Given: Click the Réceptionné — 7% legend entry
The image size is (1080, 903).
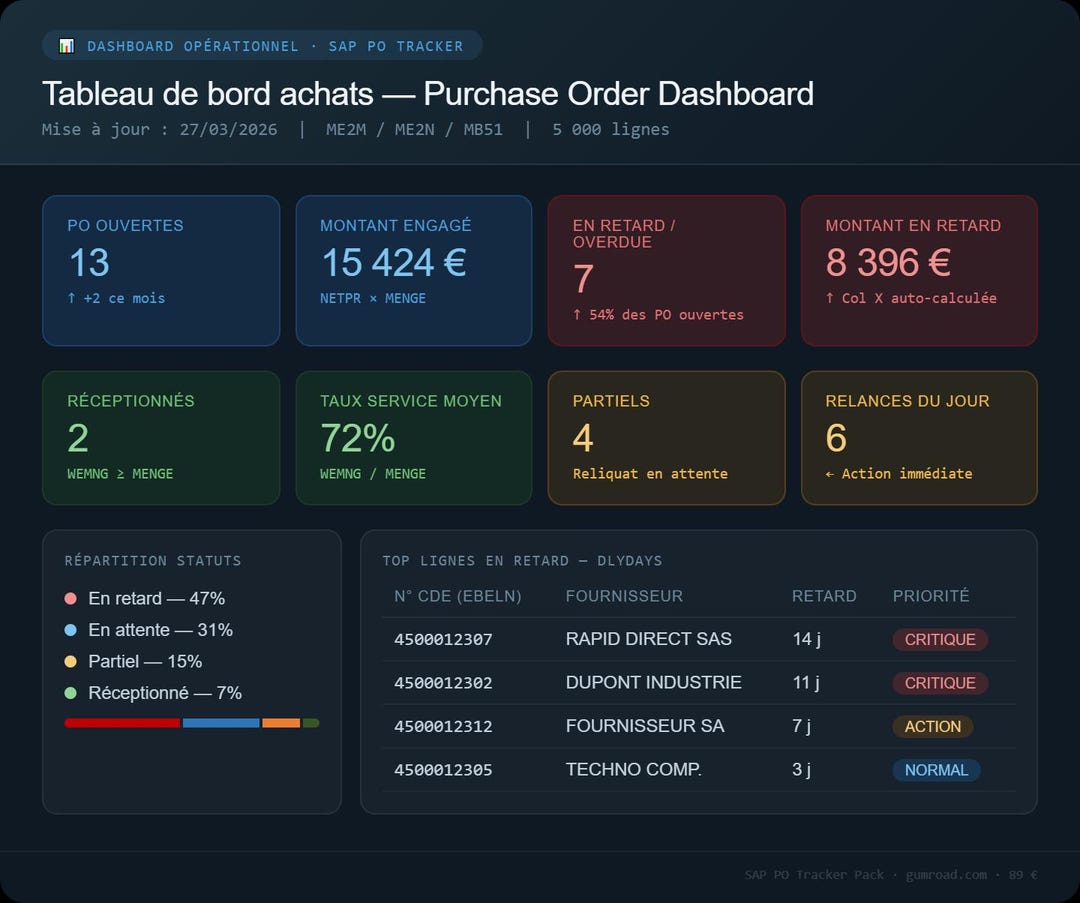Looking at the screenshot, I should [x=154, y=693].
